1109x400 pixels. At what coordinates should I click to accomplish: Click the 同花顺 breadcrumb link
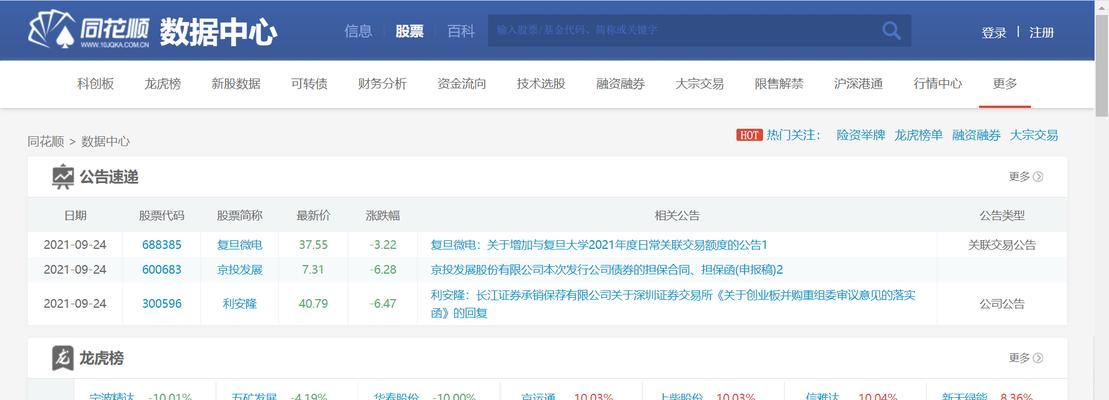46,141
